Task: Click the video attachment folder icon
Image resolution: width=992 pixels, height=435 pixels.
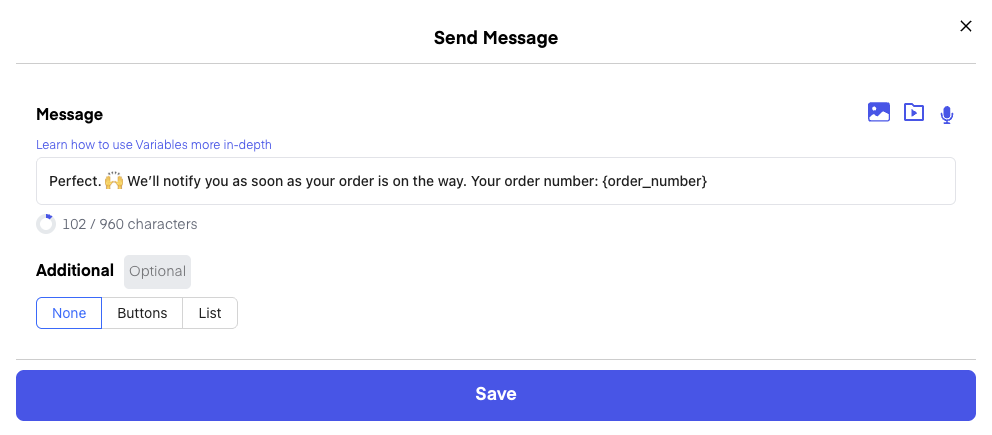Action: (x=914, y=113)
